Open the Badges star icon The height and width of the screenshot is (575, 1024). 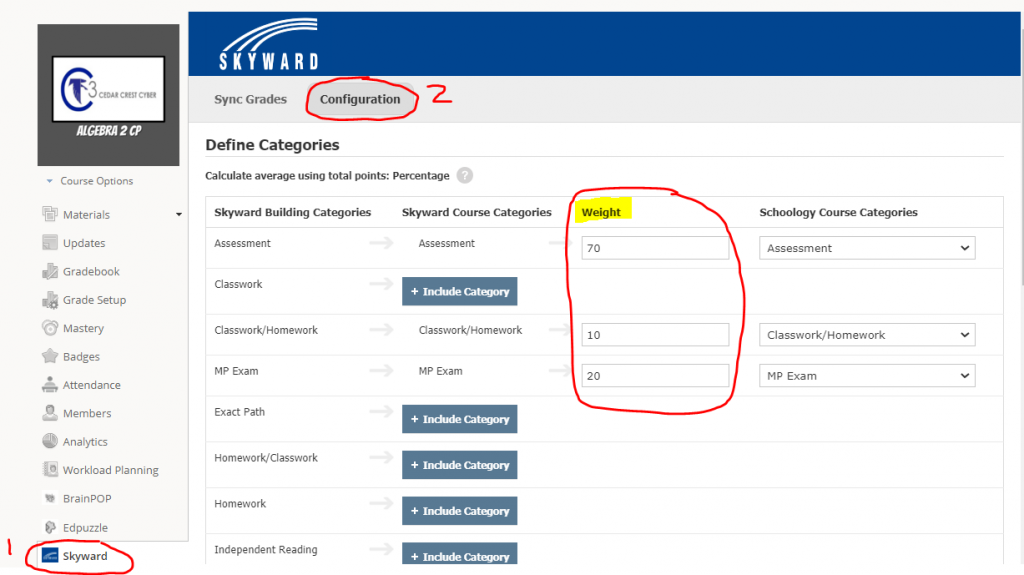pos(50,356)
